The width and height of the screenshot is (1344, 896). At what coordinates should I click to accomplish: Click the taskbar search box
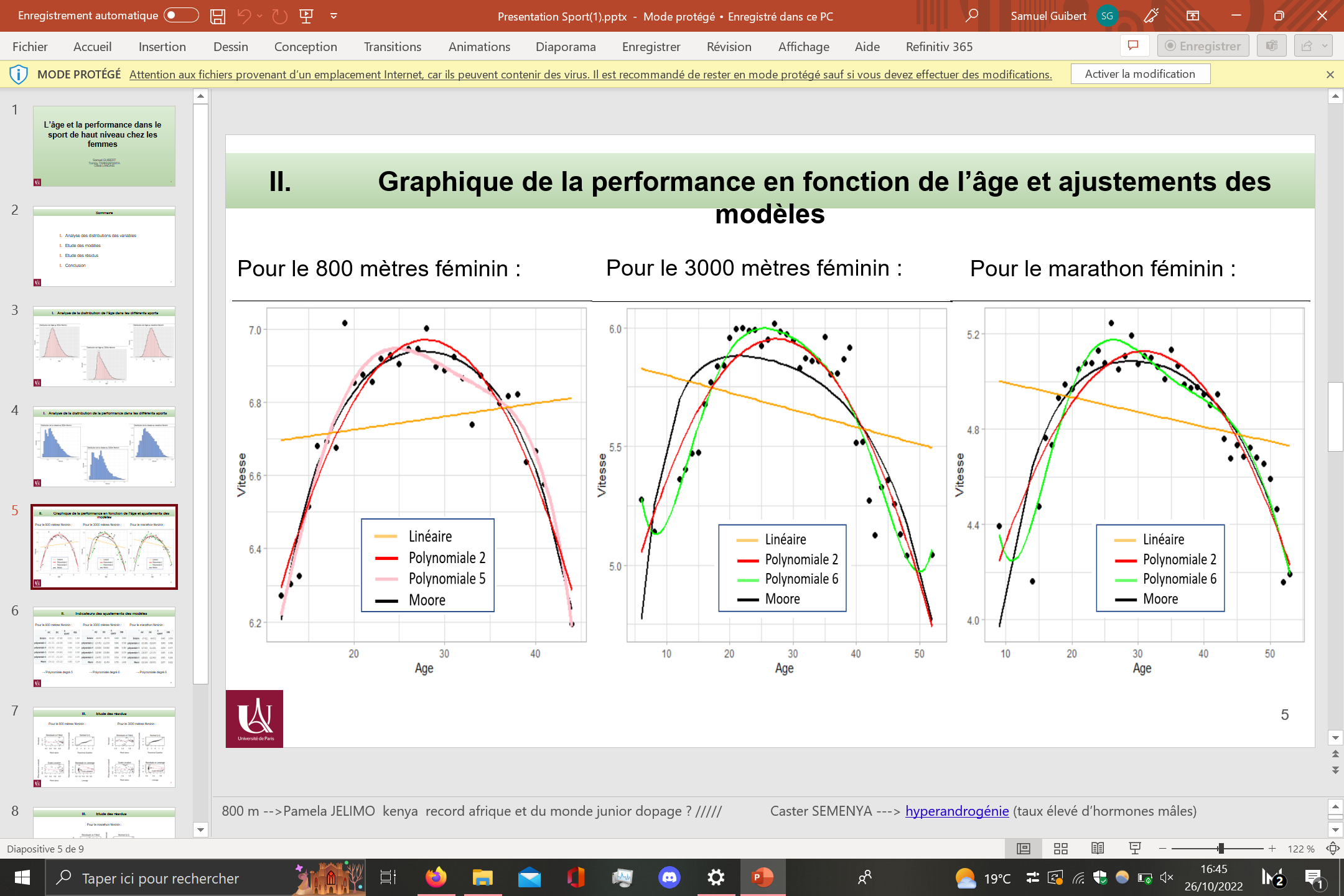point(205,878)
